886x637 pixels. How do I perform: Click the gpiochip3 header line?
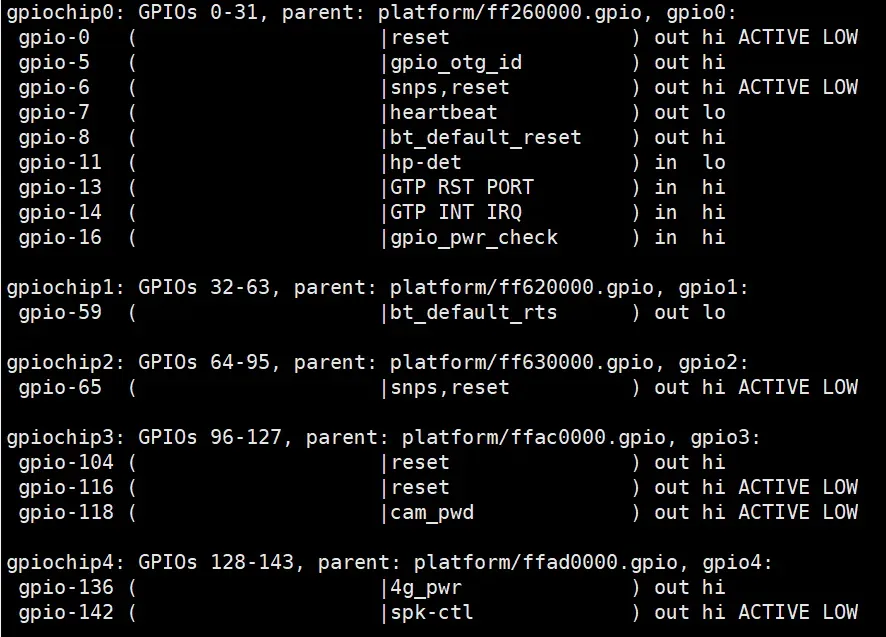[384, 437]
